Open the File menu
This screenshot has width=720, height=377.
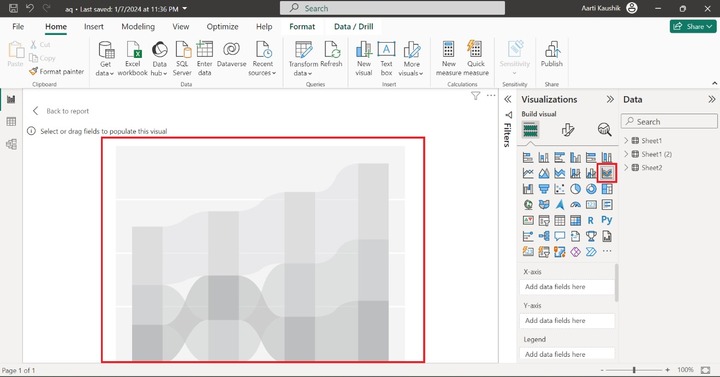pyautogui.click(x=18, y=27)
